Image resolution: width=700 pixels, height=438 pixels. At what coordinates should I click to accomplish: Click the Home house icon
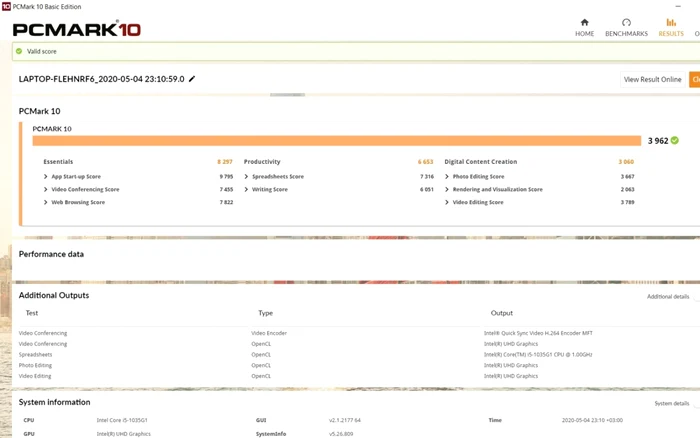[x=584, y=22]
